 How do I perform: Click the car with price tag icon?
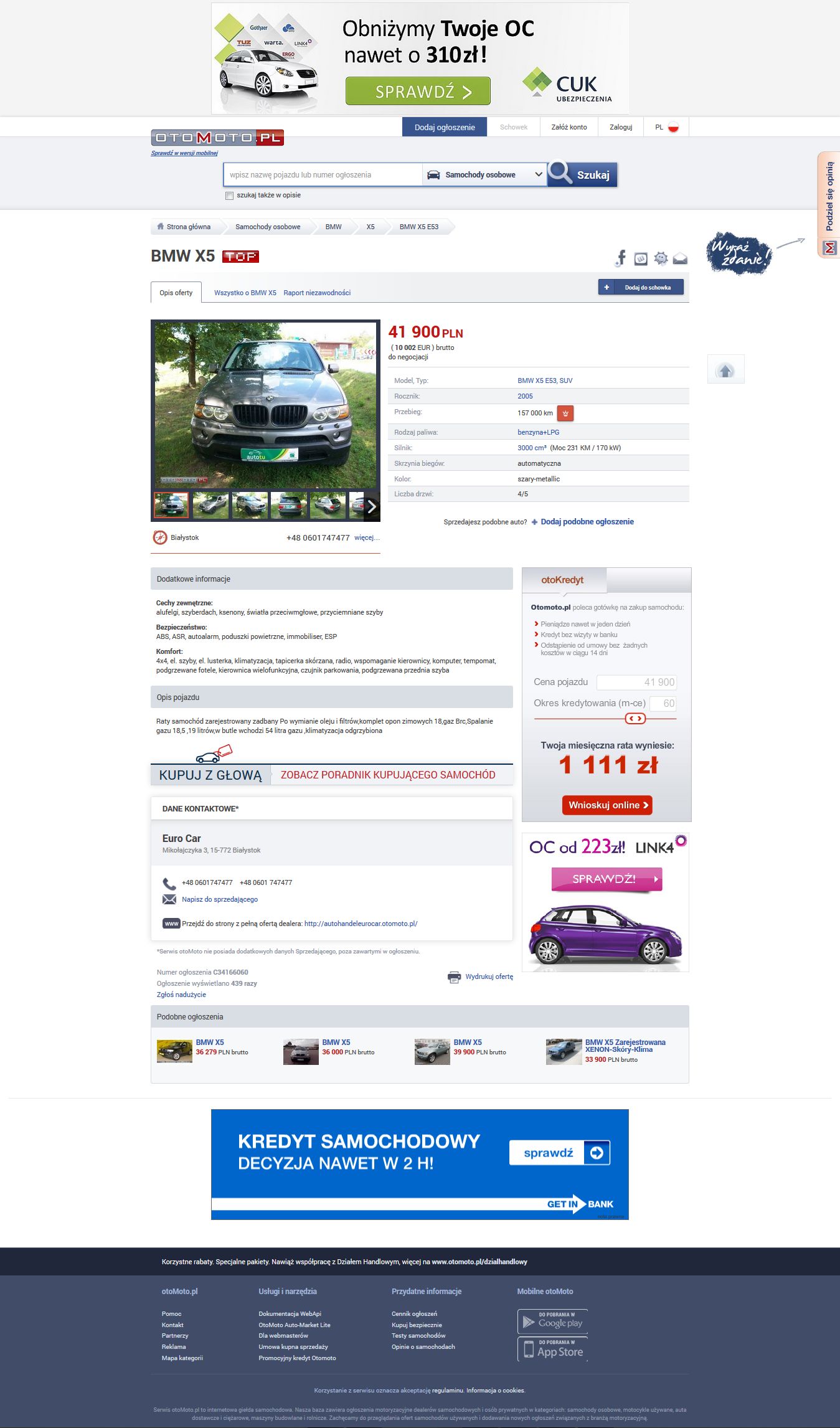click(214, 754)
